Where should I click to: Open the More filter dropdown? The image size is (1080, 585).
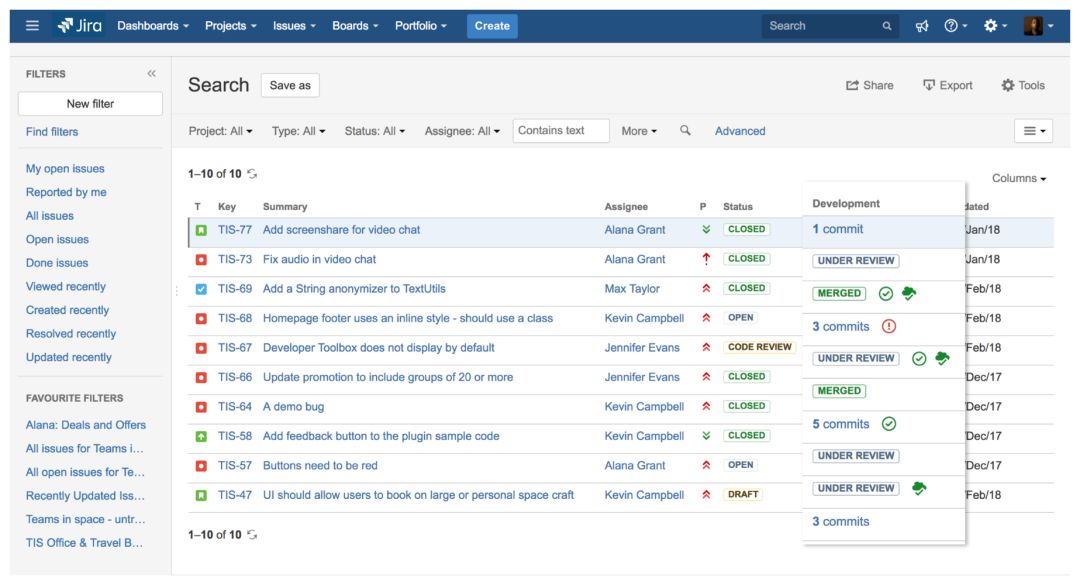pos(637,131)
